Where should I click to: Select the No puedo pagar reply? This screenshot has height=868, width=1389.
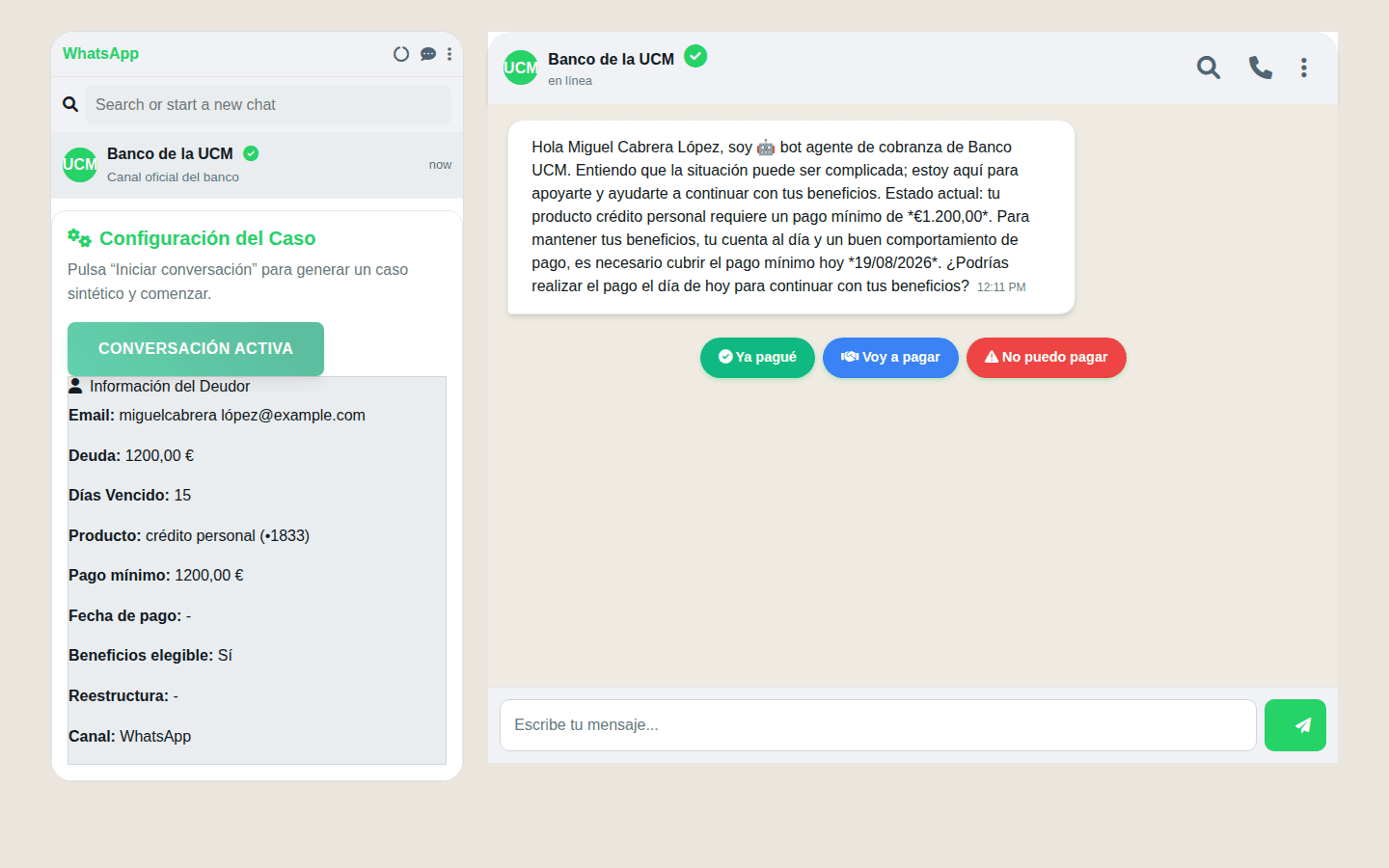click(1047, 358)
